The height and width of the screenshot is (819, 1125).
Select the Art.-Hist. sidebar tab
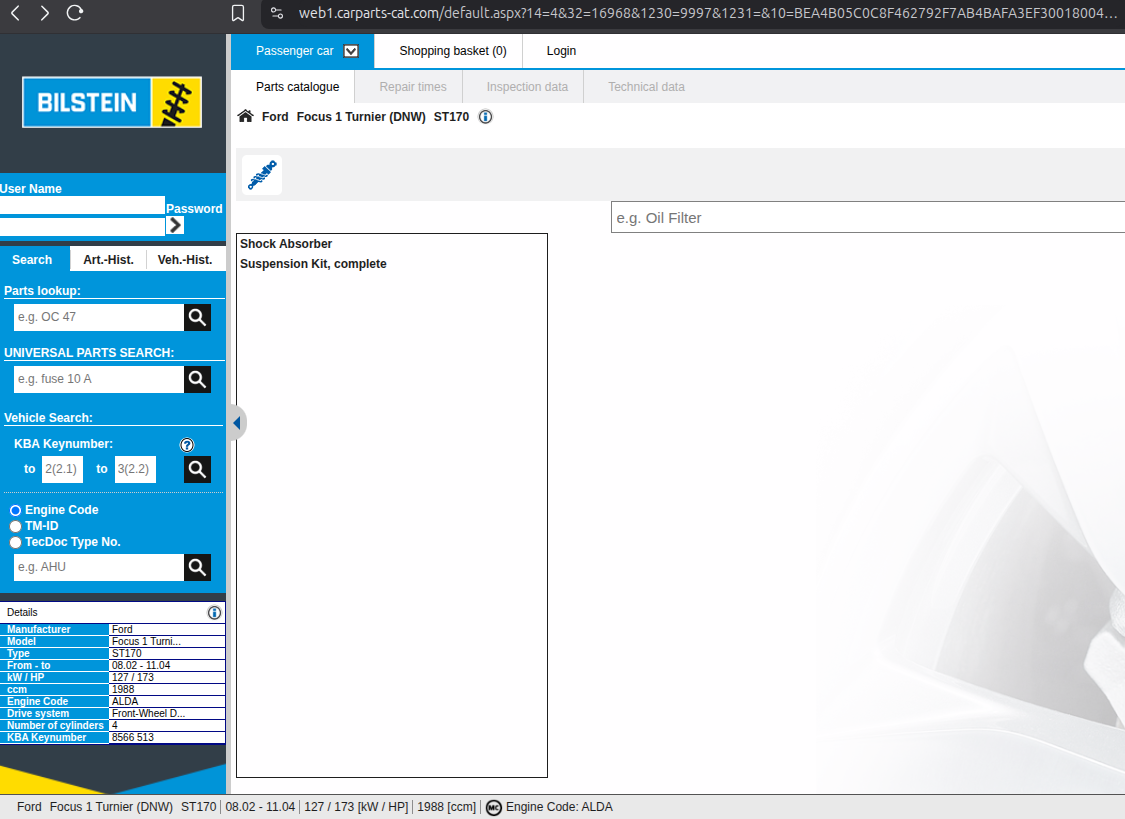(108, 260)
